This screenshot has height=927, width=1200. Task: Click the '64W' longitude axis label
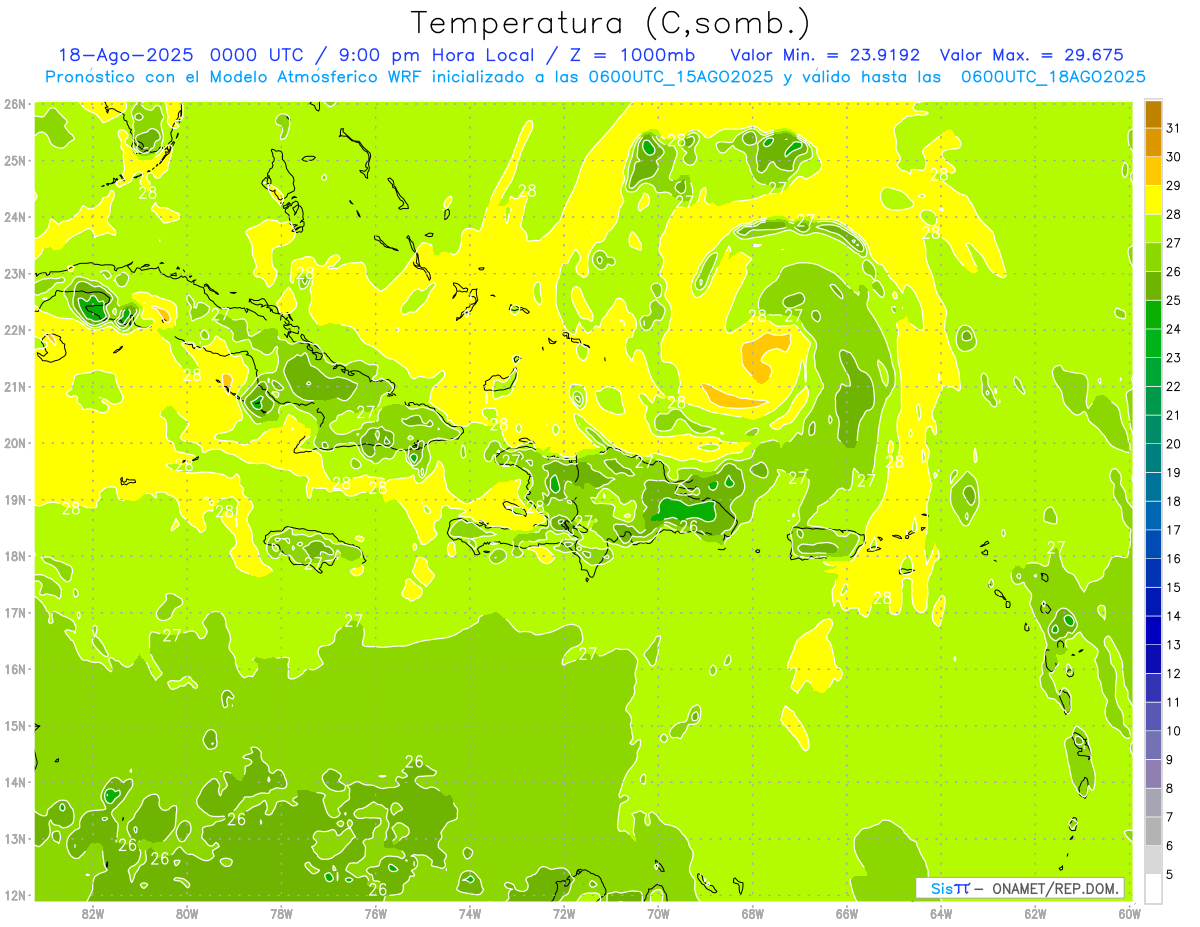point(941,913)
